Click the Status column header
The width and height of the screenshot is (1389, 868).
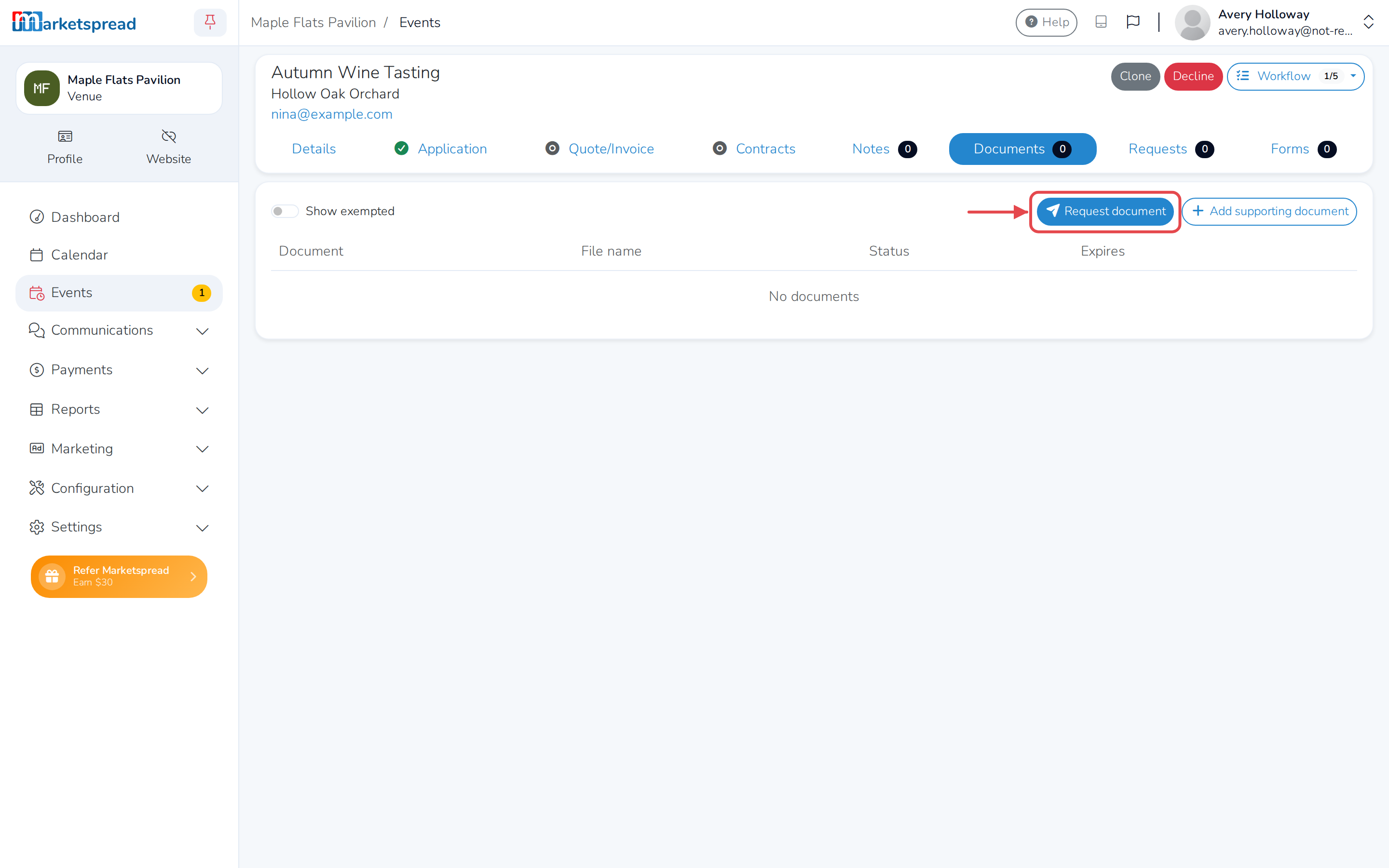click(888, 251)
